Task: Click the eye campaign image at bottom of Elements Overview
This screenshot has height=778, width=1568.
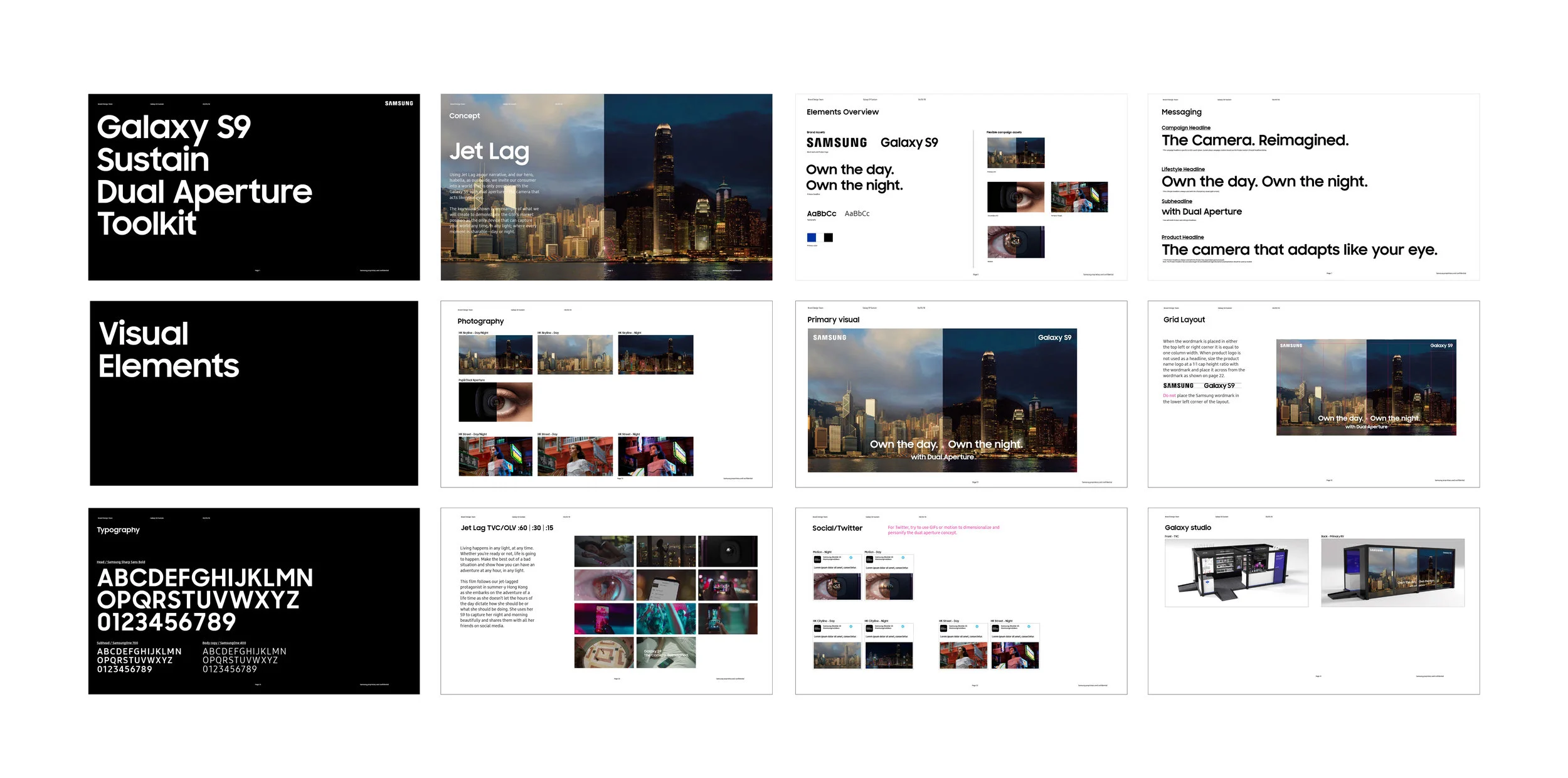Action: pyautogui.click(x=1015, y=242)
